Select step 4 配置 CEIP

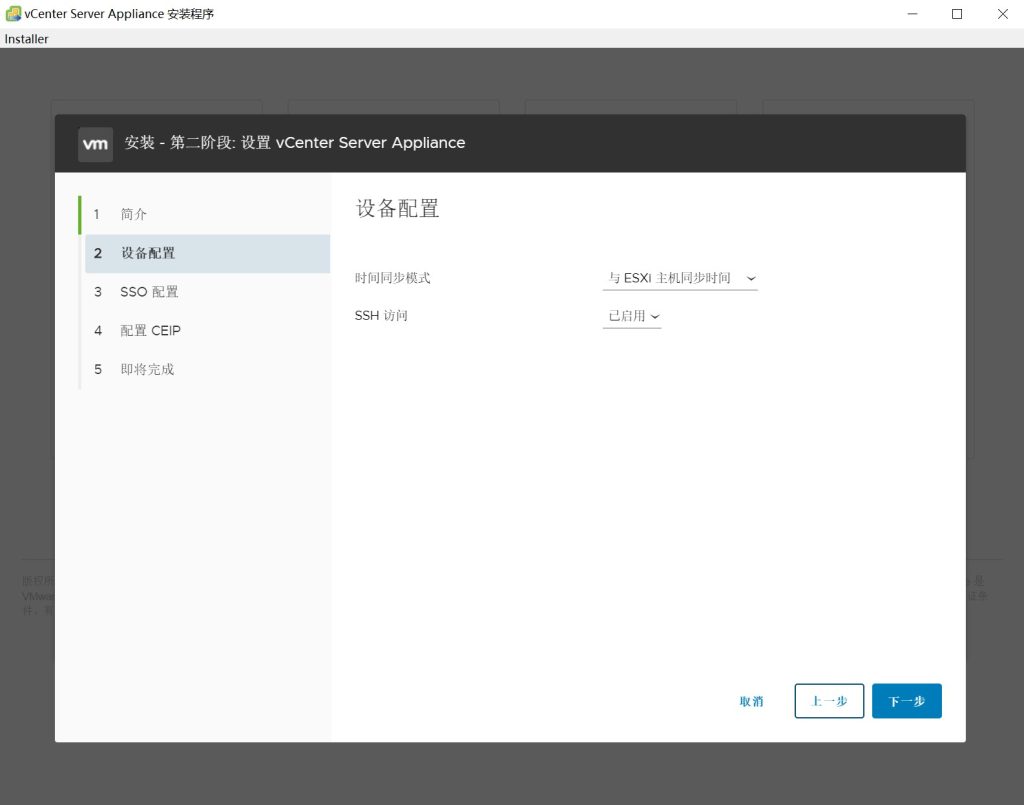click(207, 330)
